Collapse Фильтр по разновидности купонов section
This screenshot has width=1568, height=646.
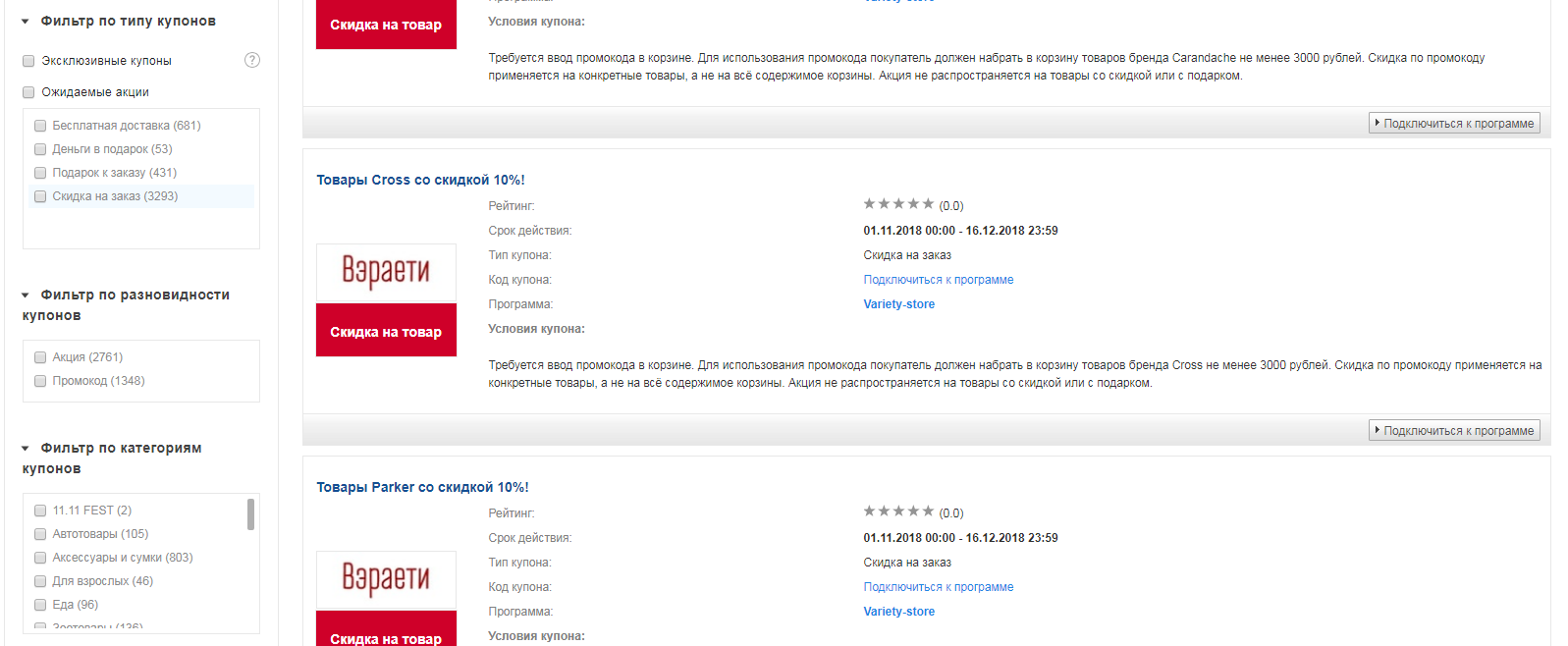point(26,295)
